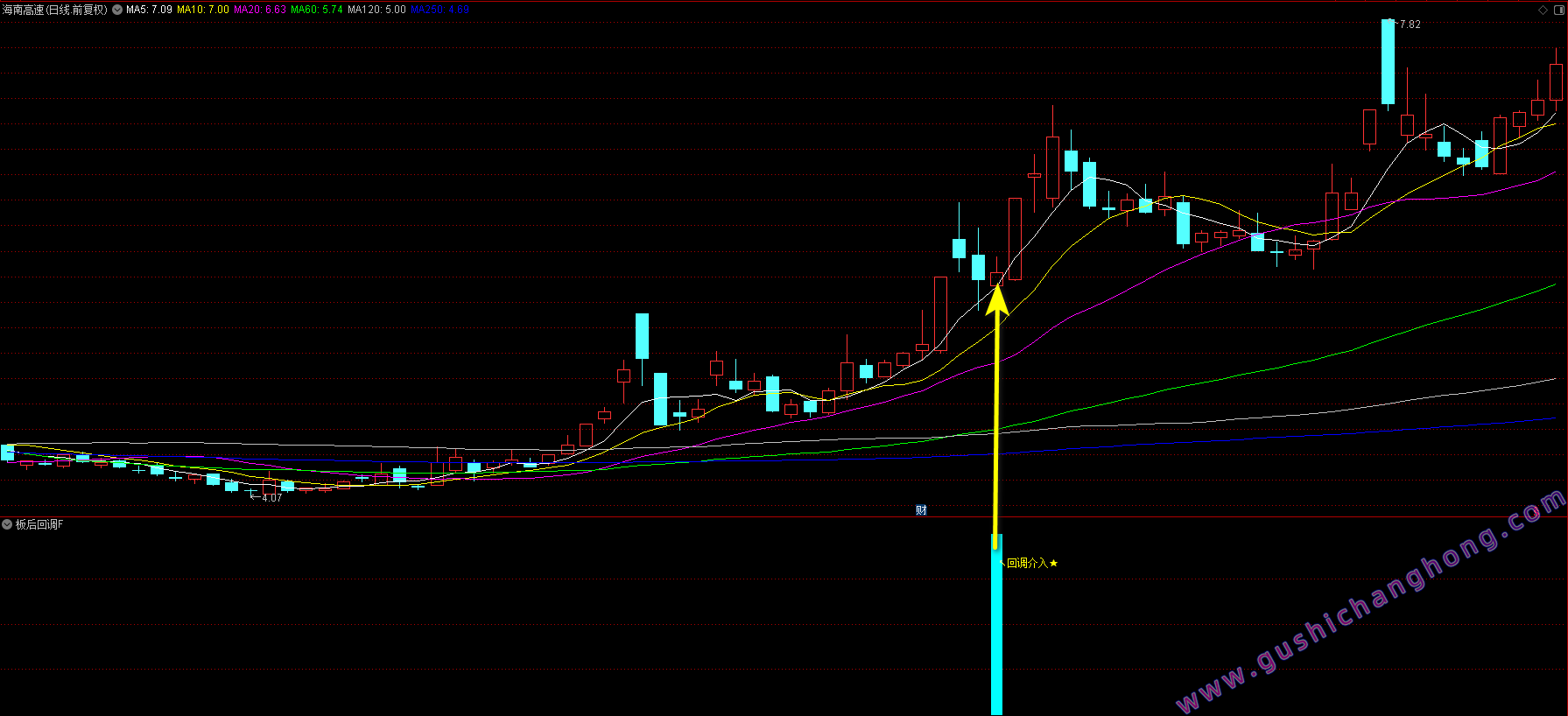Click the diamond icon at chart top-right
Viewport: 1568px width, 716px height.
(x=1543, y=10)
